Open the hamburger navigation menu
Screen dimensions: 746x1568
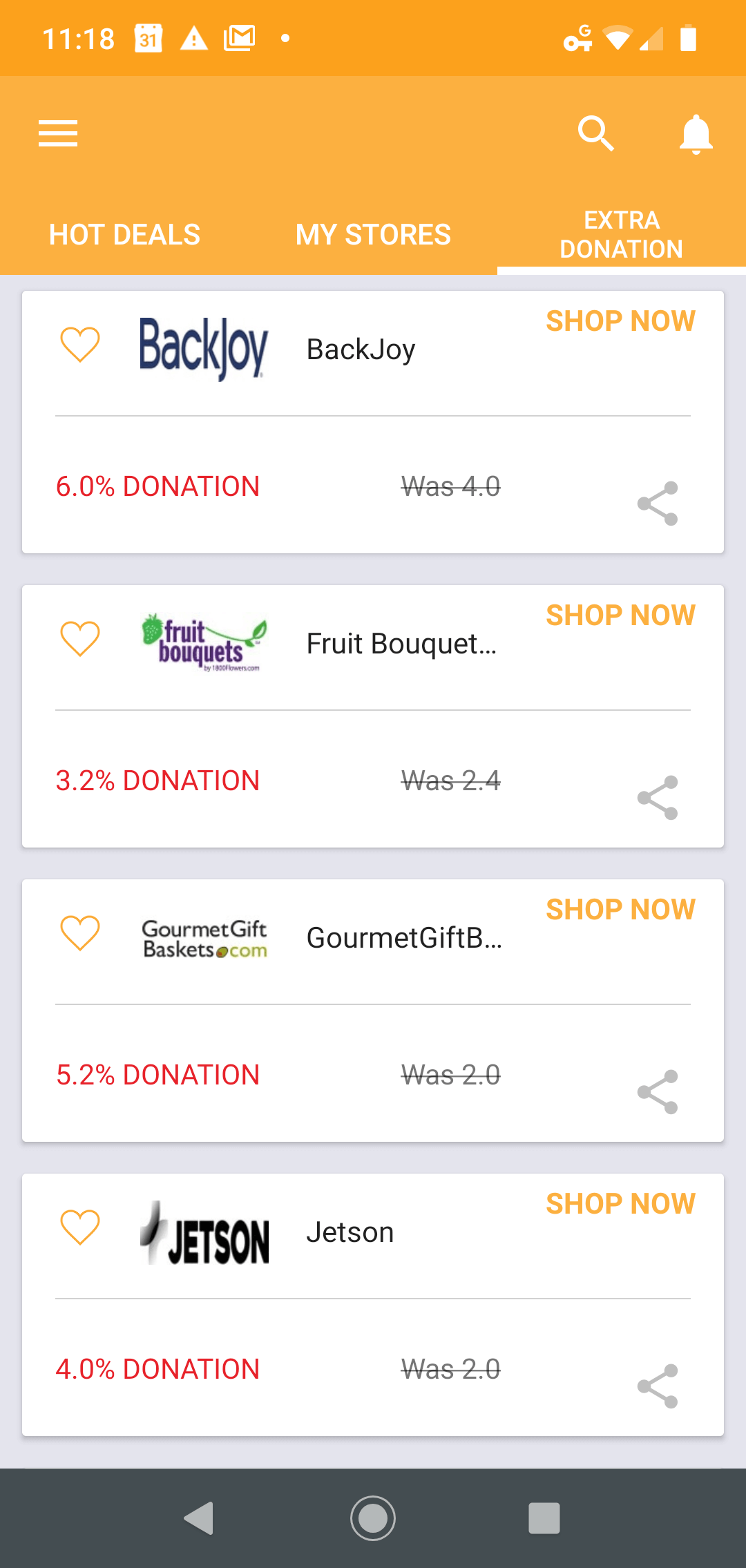point(58,133)
